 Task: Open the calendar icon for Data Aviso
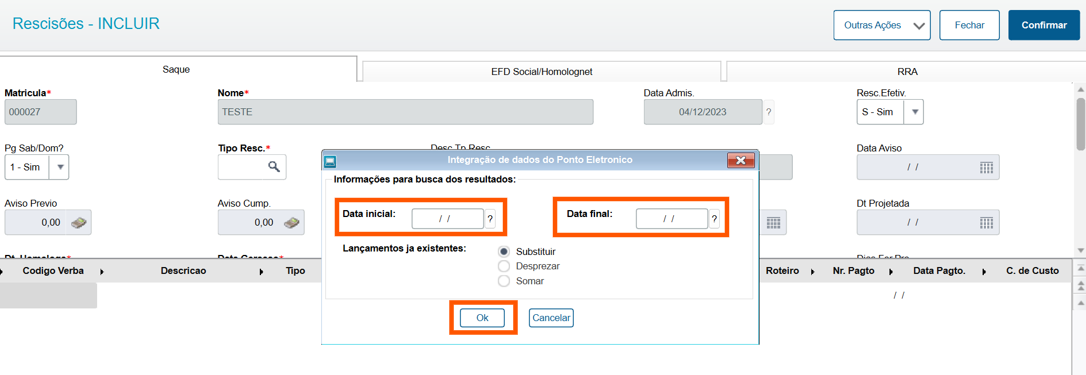(x=987, y=167)
